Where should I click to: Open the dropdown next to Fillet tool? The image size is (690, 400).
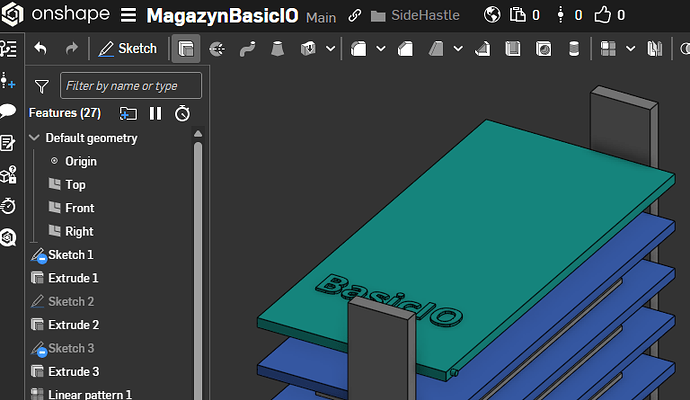tap(383, 48)
